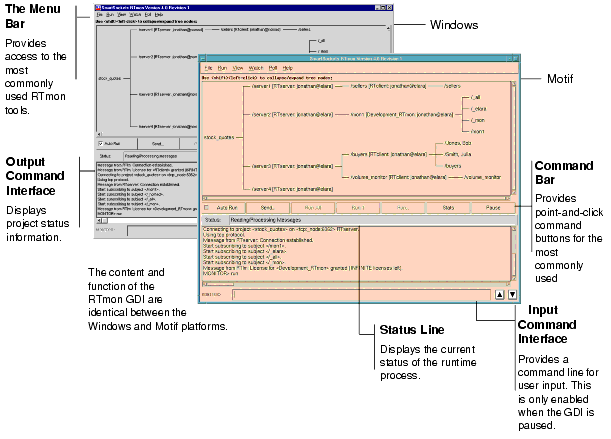This screenshot has width=611, height=439.
Task: Click the 'MONITOR> run' line in Motif output
Action: 221,273
